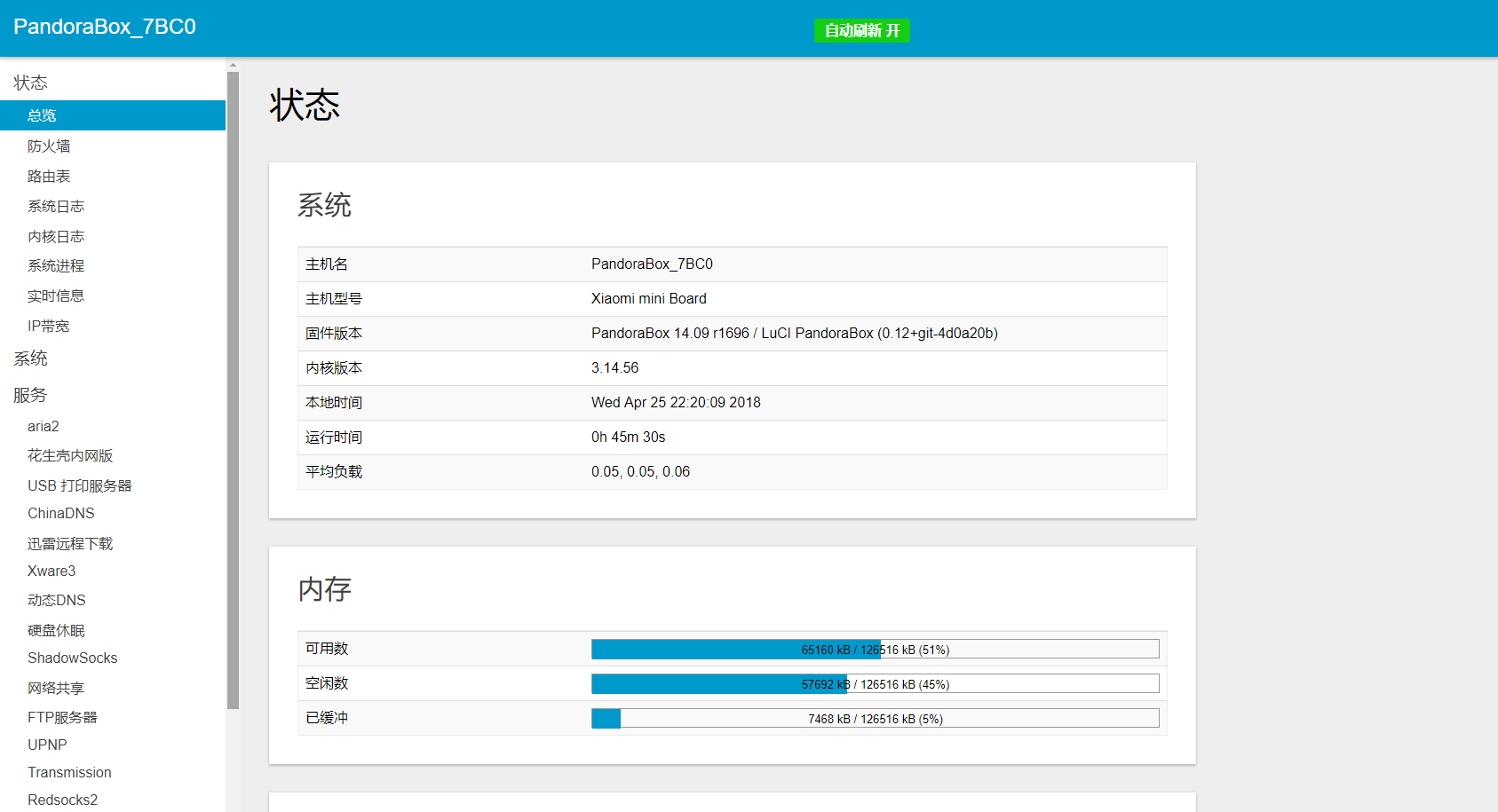Click the 空闲数 memory progress bar
The height and width of the screenshot is (812, 1498).
click(x=876, y=683)
